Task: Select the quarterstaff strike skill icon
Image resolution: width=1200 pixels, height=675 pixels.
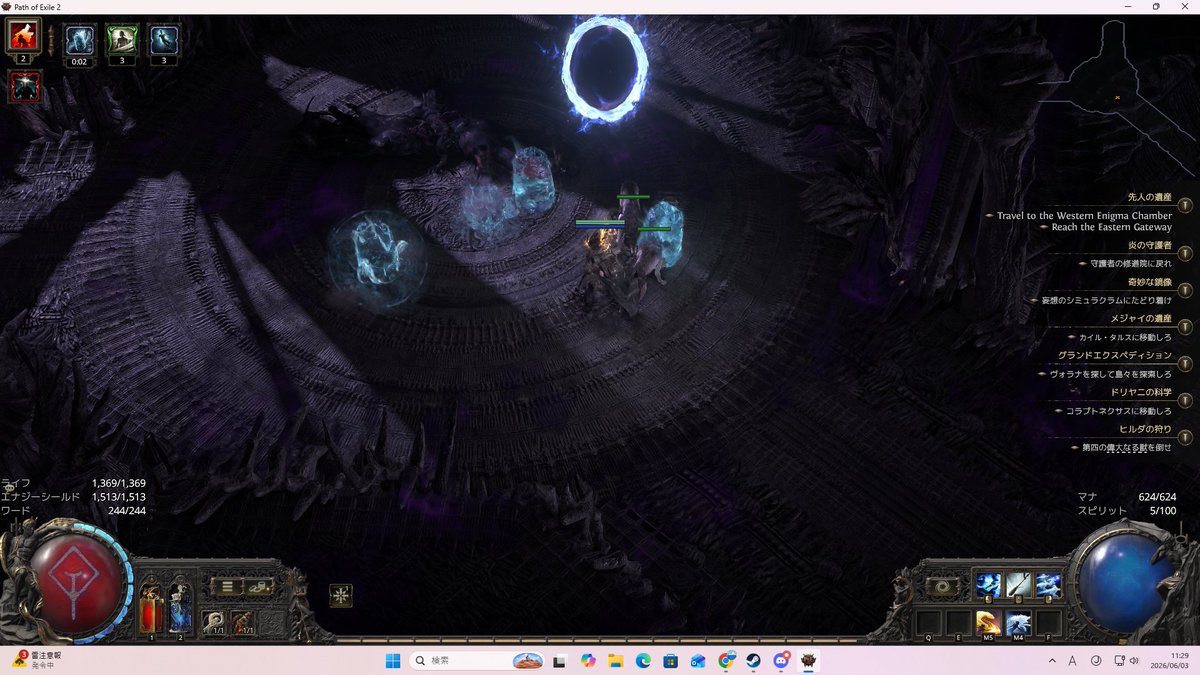Action: [x=1019, y=586]
